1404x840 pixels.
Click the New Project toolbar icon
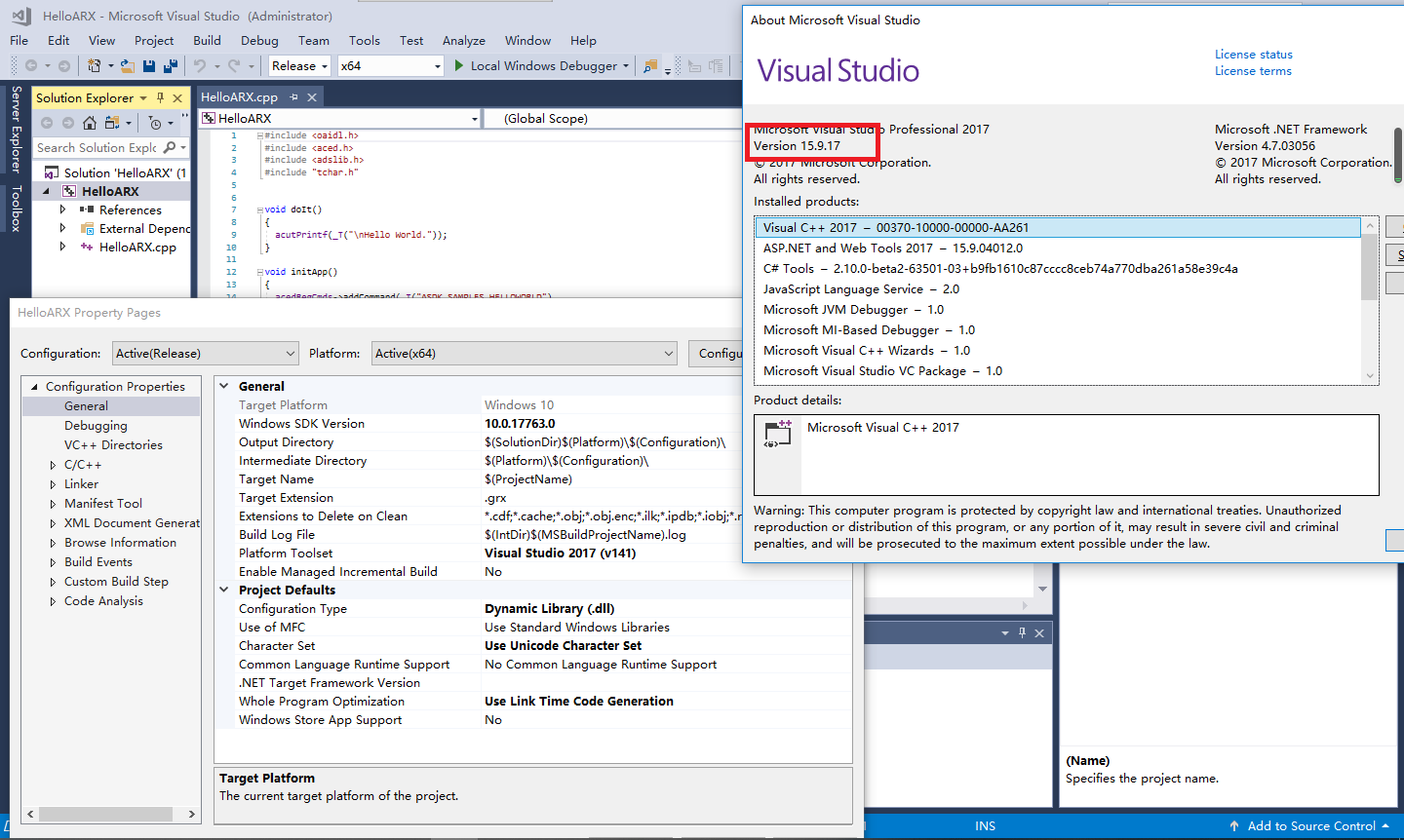tap(95, 66)
